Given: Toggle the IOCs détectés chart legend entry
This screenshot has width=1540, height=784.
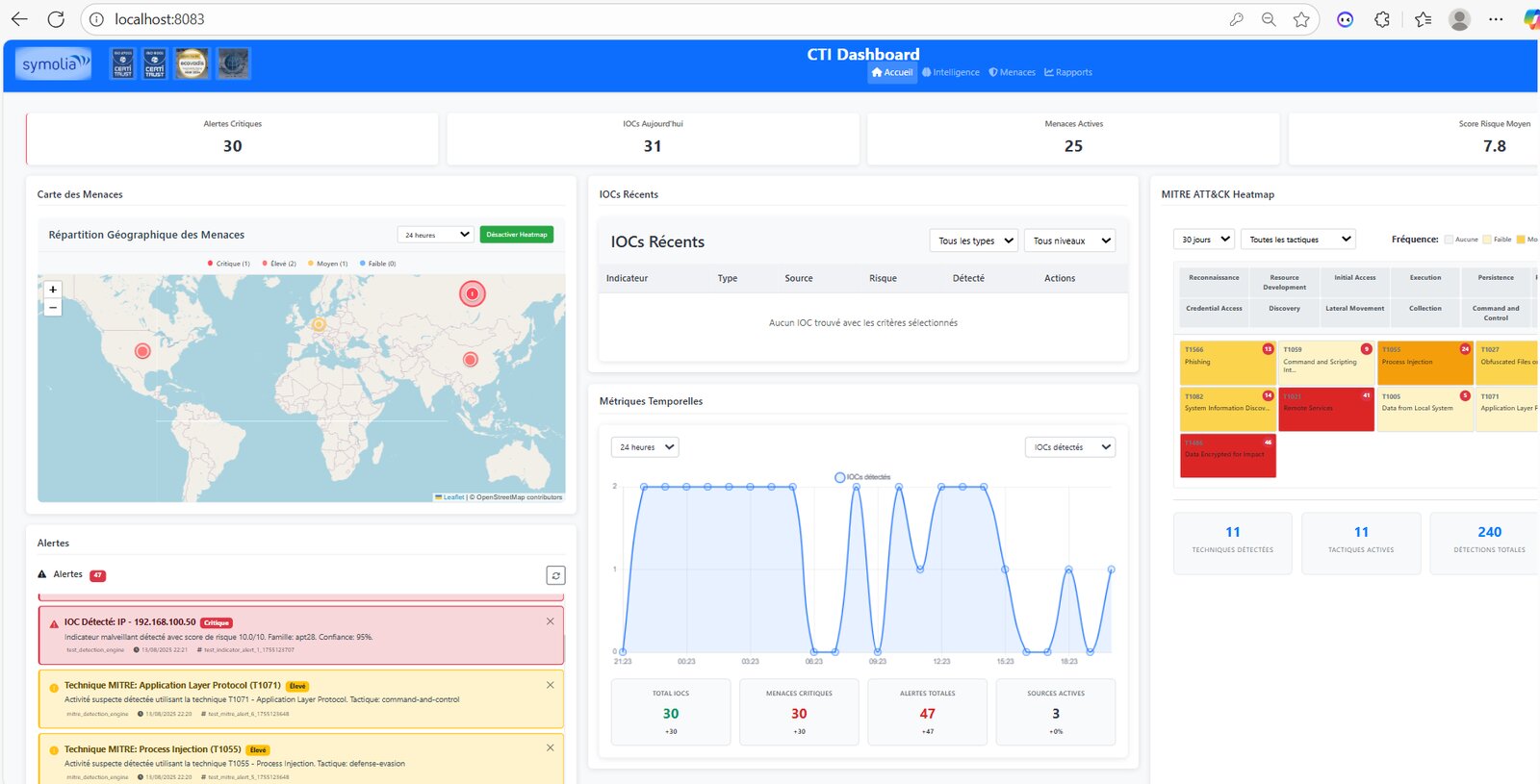Looking at the screenshot, I should tap(862, 477).
